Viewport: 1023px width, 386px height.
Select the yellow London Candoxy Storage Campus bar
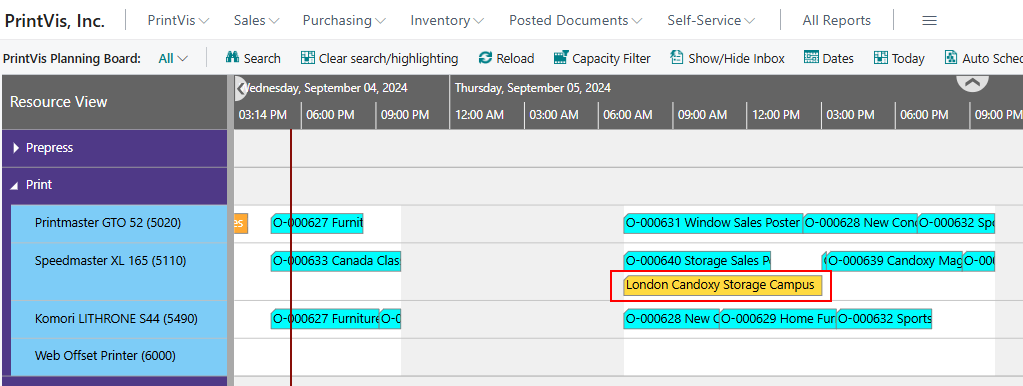click(x=722, y=285)
